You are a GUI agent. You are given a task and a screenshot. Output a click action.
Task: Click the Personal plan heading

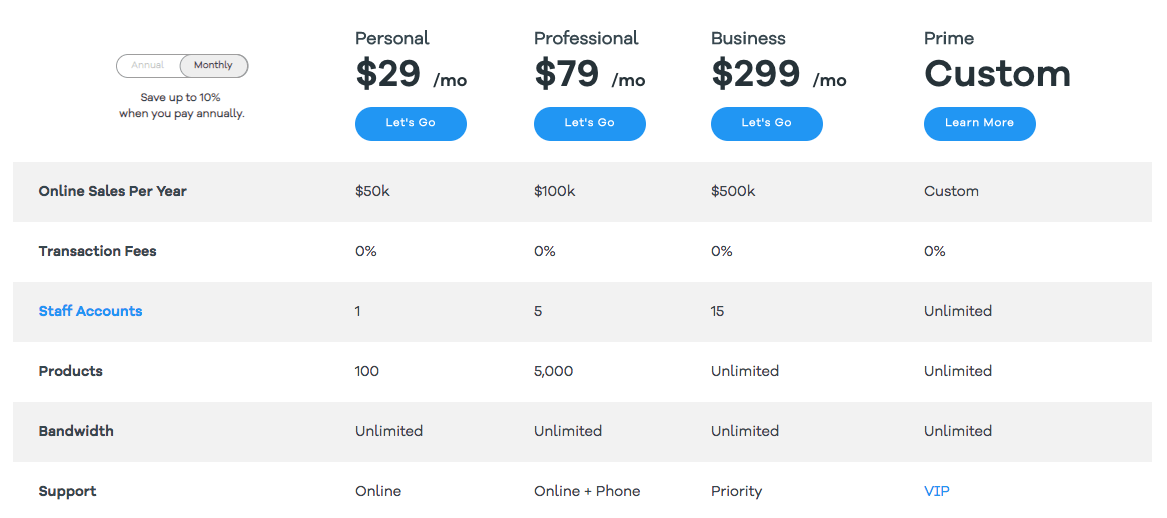point(392,38)
